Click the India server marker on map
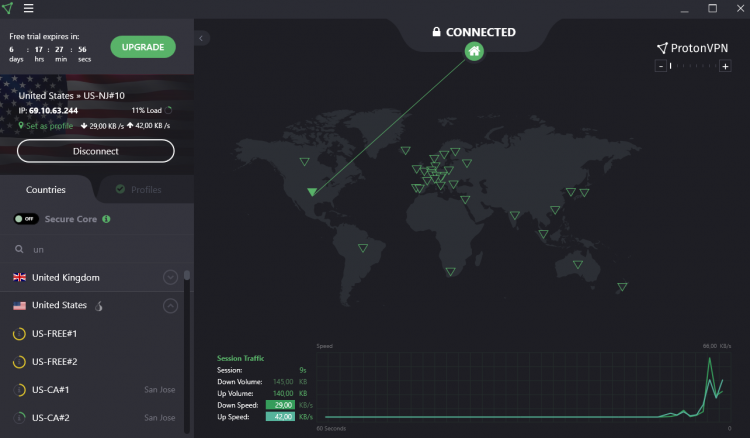750x438 pixels. tap(515, 215)
